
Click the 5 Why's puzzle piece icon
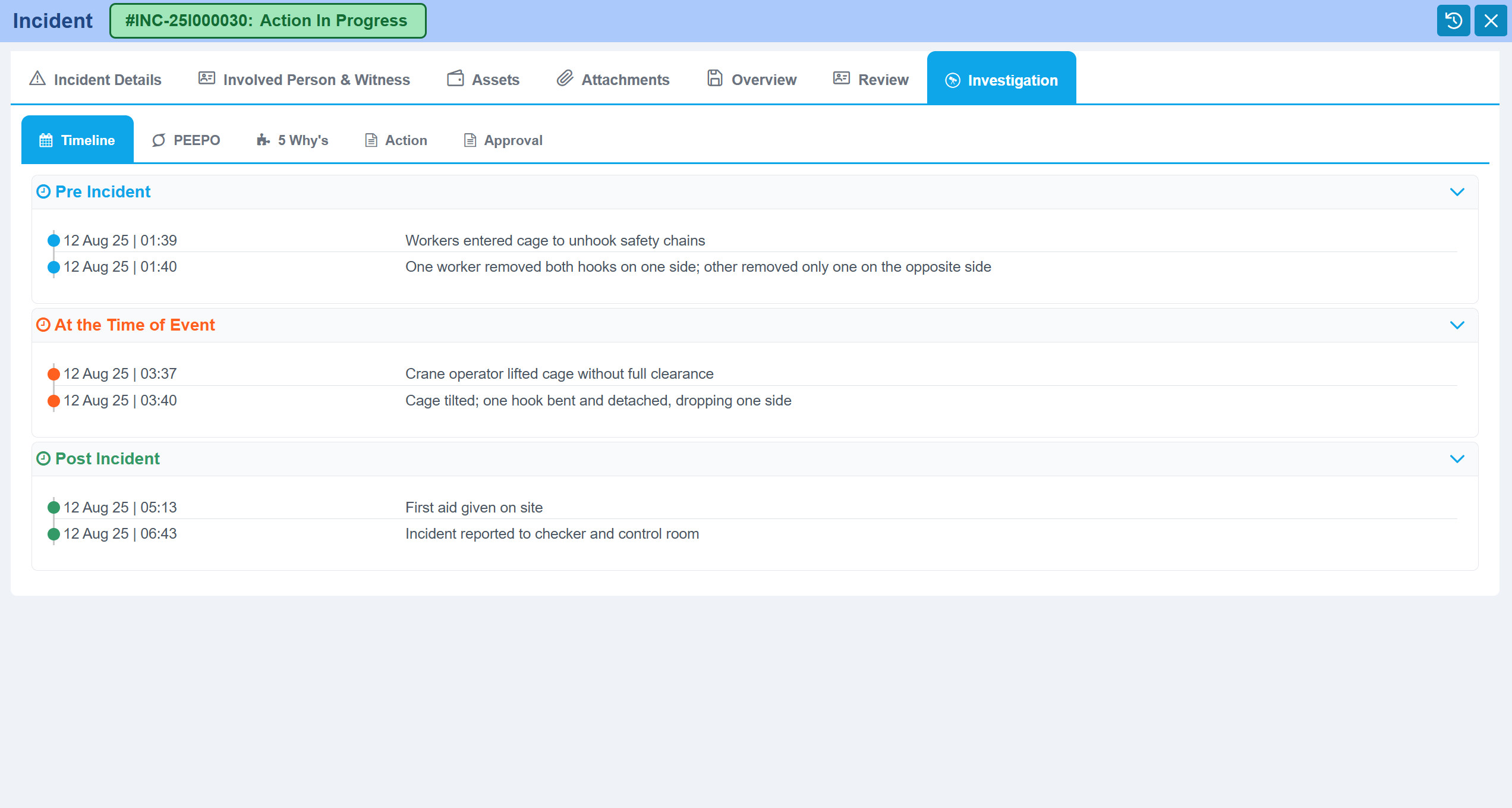tap(263, 140)
